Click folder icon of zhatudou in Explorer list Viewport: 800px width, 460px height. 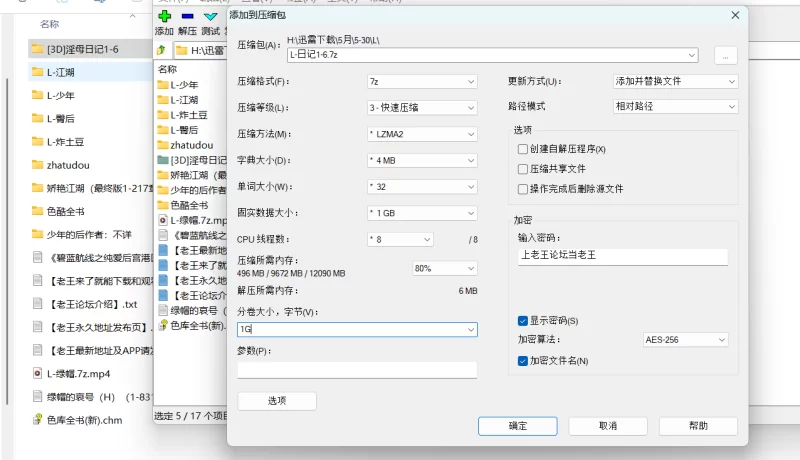point(37,165)
